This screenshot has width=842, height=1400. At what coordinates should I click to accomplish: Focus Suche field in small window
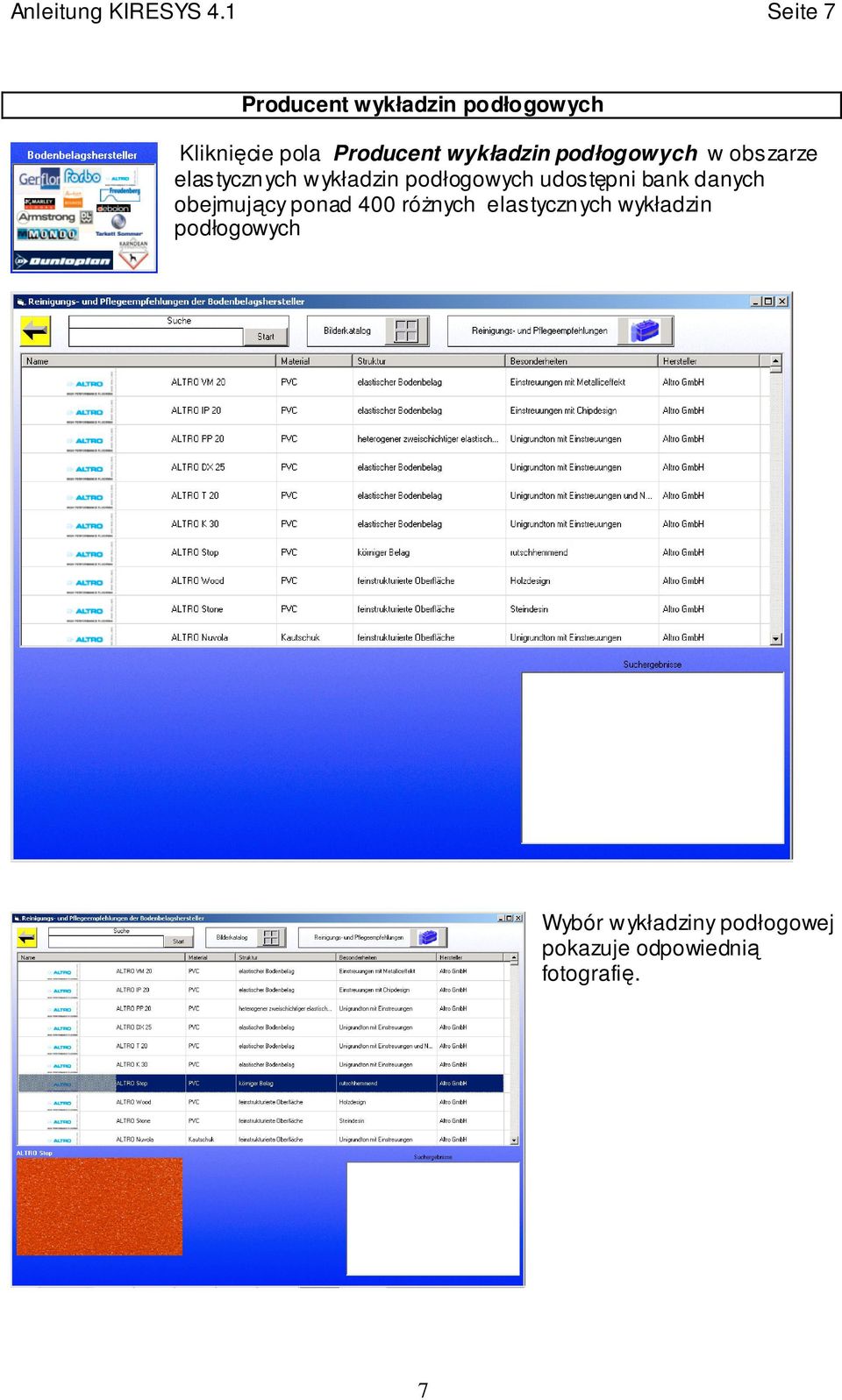pyautogui.click(x=106, y=942)
